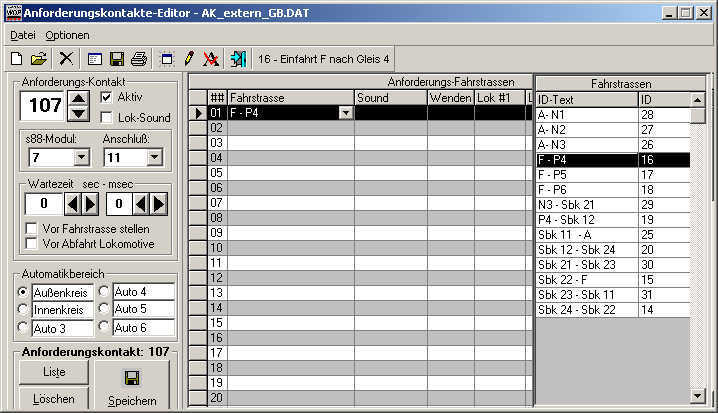Open the s88-Modul dropdown
The height and width of the screenshot is (413, 718).
[x=82, y=158]
